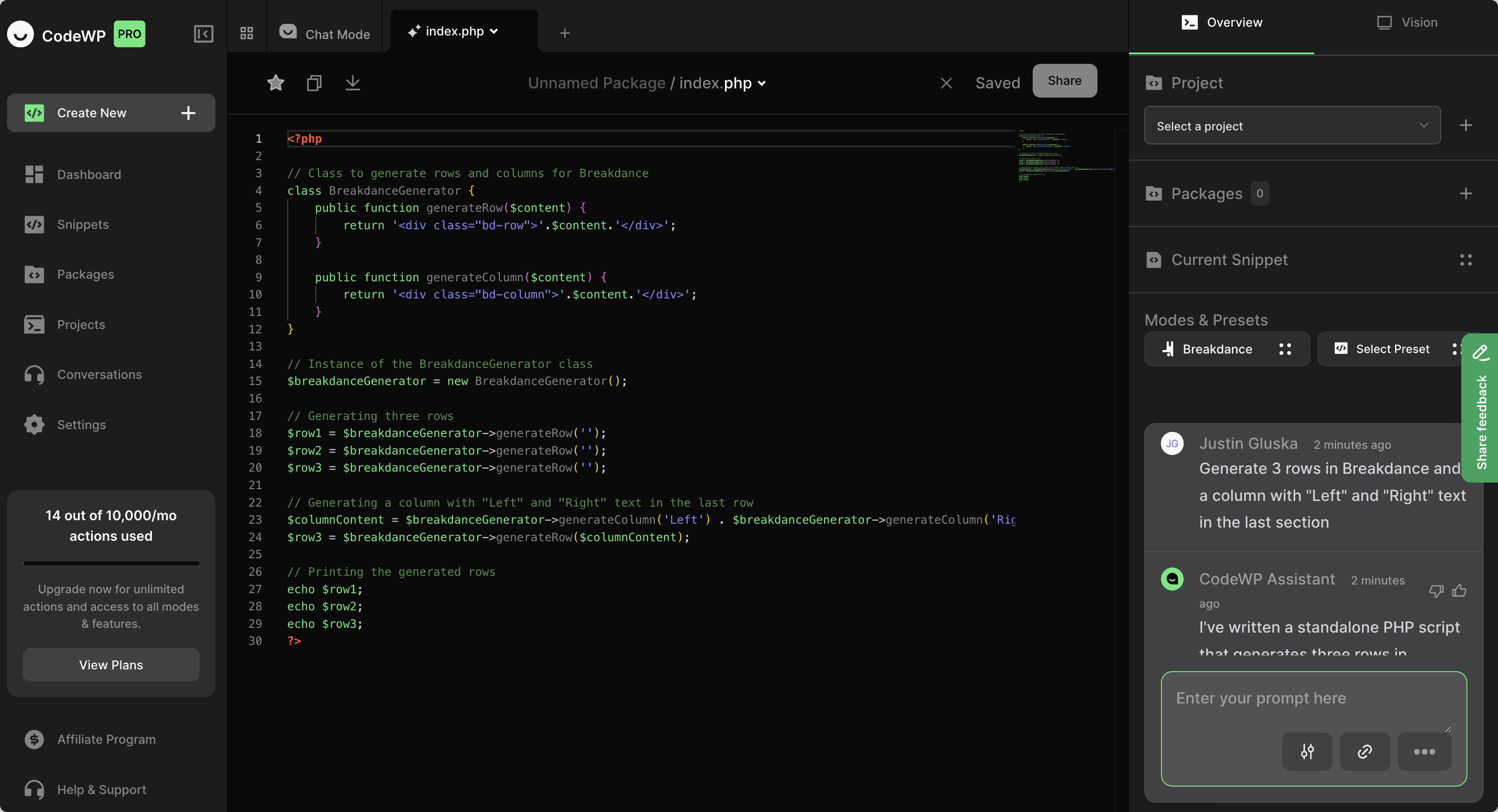The image size is (1498, 812).
Task: Click the PRO badge
Action: [x=129, y=34]
